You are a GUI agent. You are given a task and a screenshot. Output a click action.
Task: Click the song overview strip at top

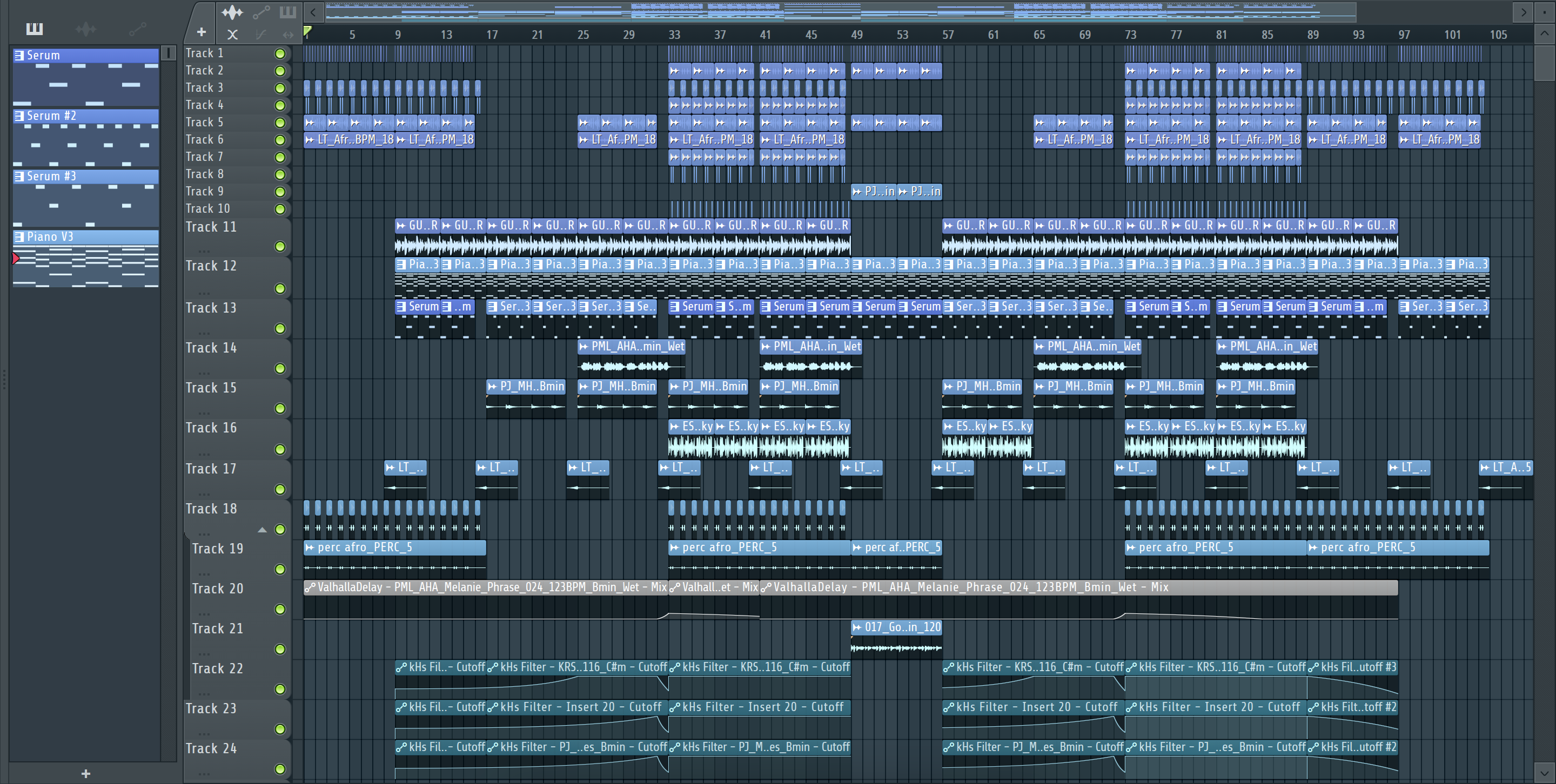[x=841, y=12]
